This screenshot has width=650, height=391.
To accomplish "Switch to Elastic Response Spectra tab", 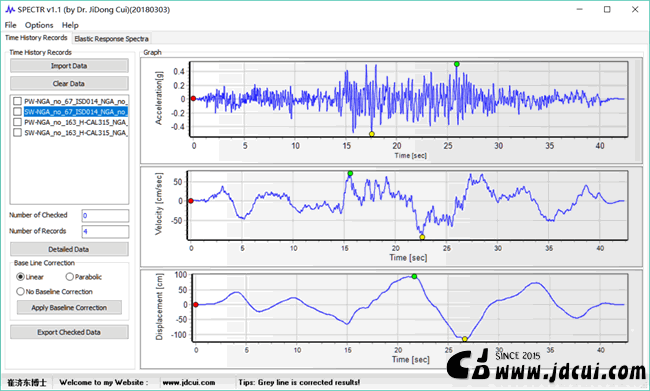I will [112, 39].
